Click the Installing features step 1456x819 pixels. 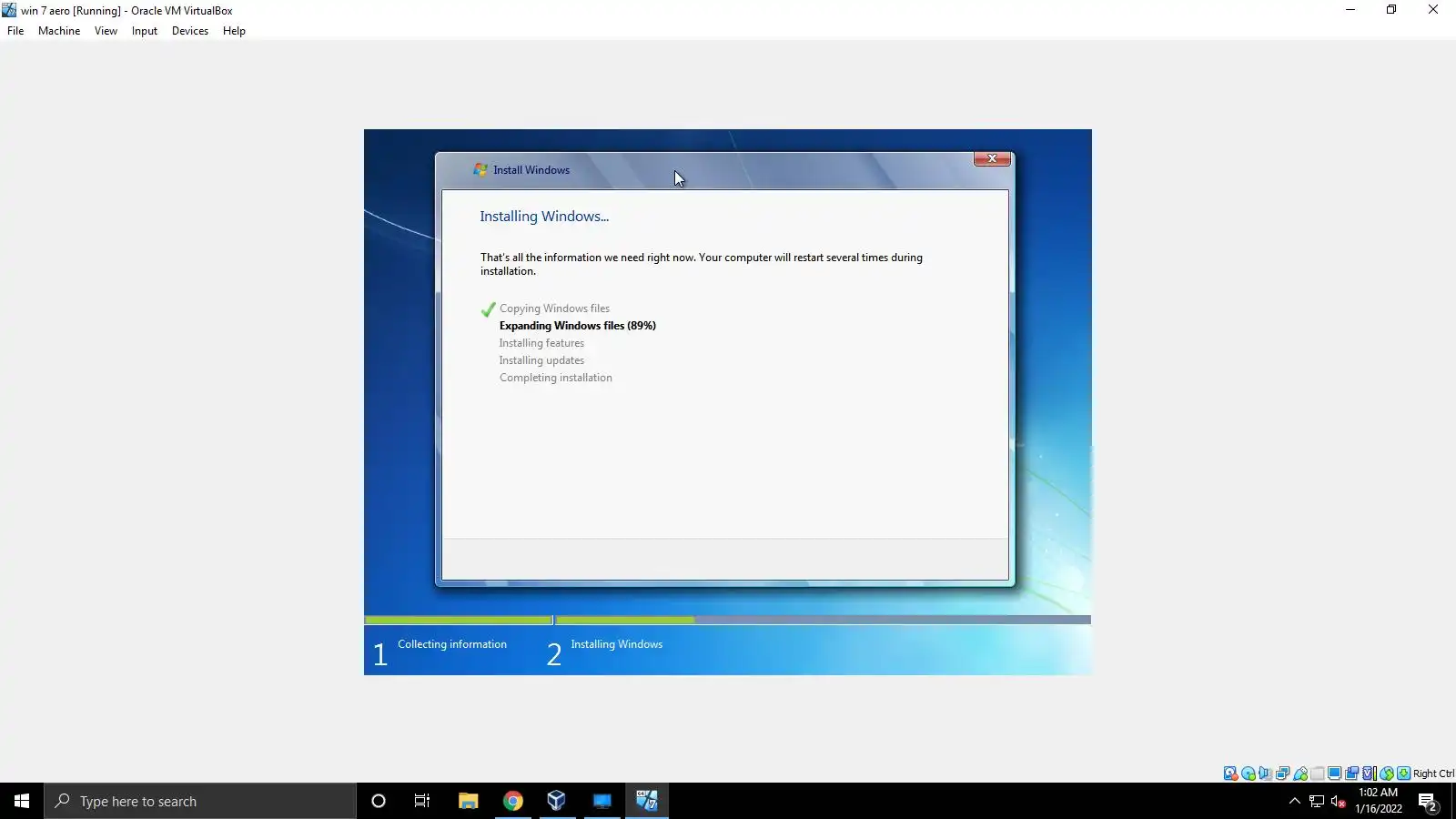coord(541,343)
